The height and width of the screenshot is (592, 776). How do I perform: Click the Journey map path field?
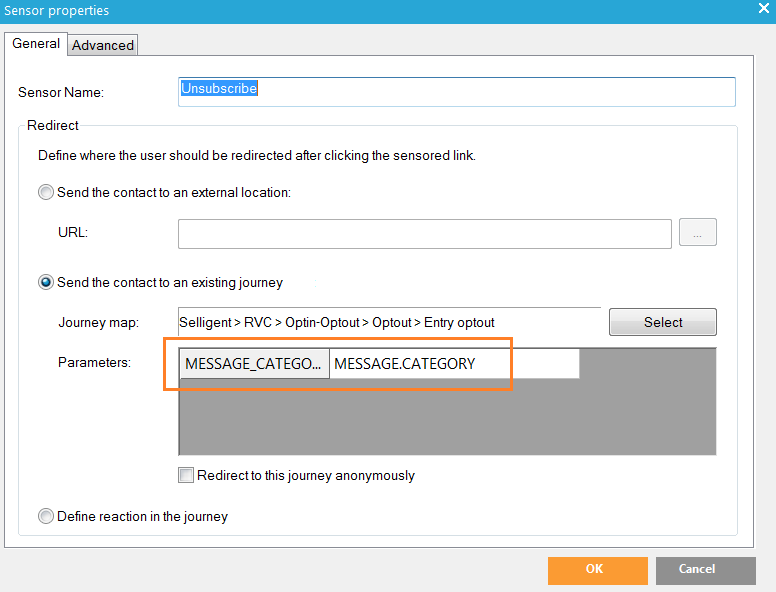[x=388, y=322]
